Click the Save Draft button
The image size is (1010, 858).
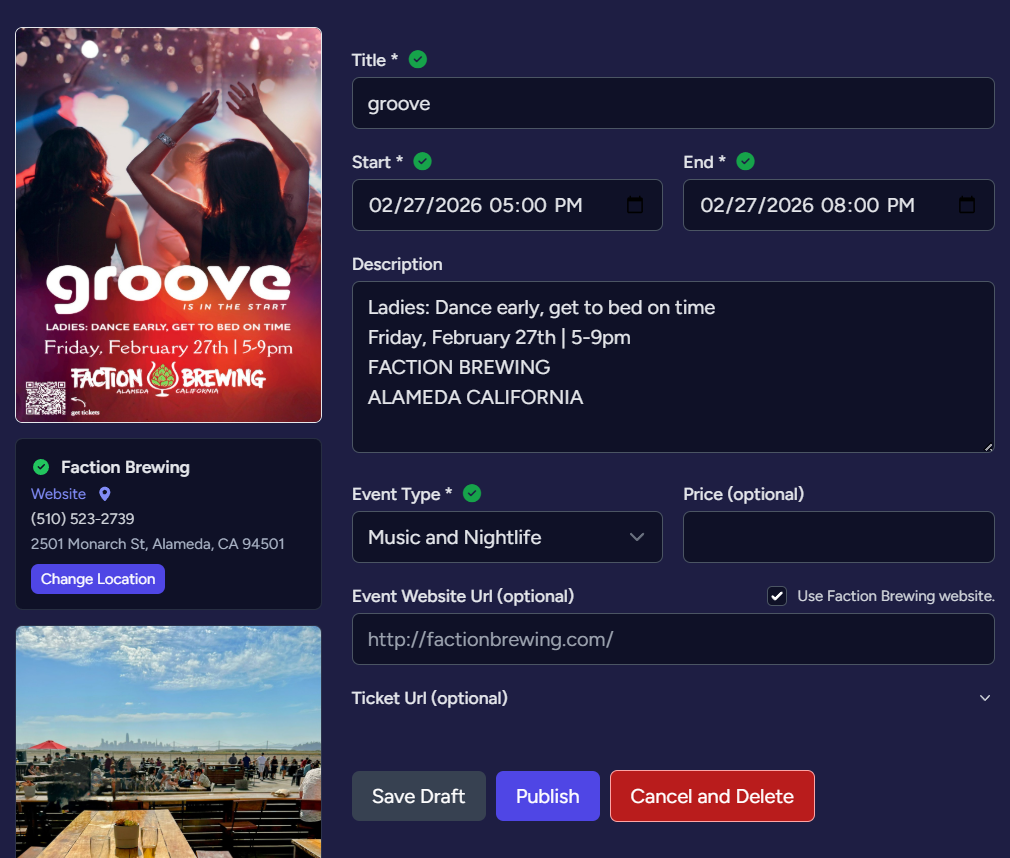click(x=418, y=796)
